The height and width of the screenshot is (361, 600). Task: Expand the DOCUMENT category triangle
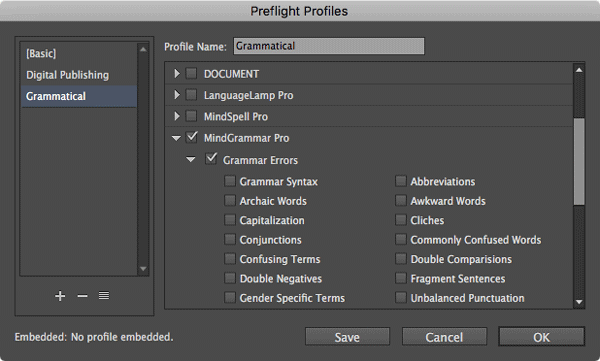tap(176, 73)
